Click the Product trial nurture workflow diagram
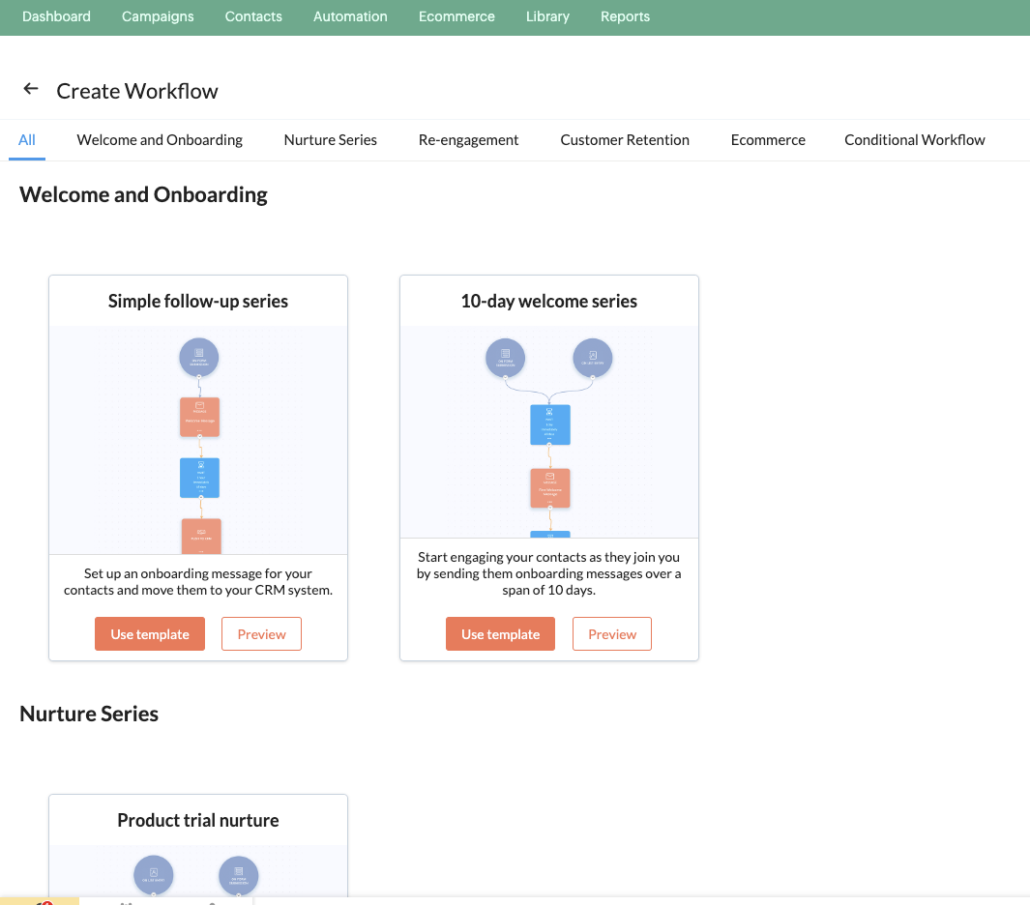Image resolution: width=1030 pixels, height=905 pixels. pos(198,870)
